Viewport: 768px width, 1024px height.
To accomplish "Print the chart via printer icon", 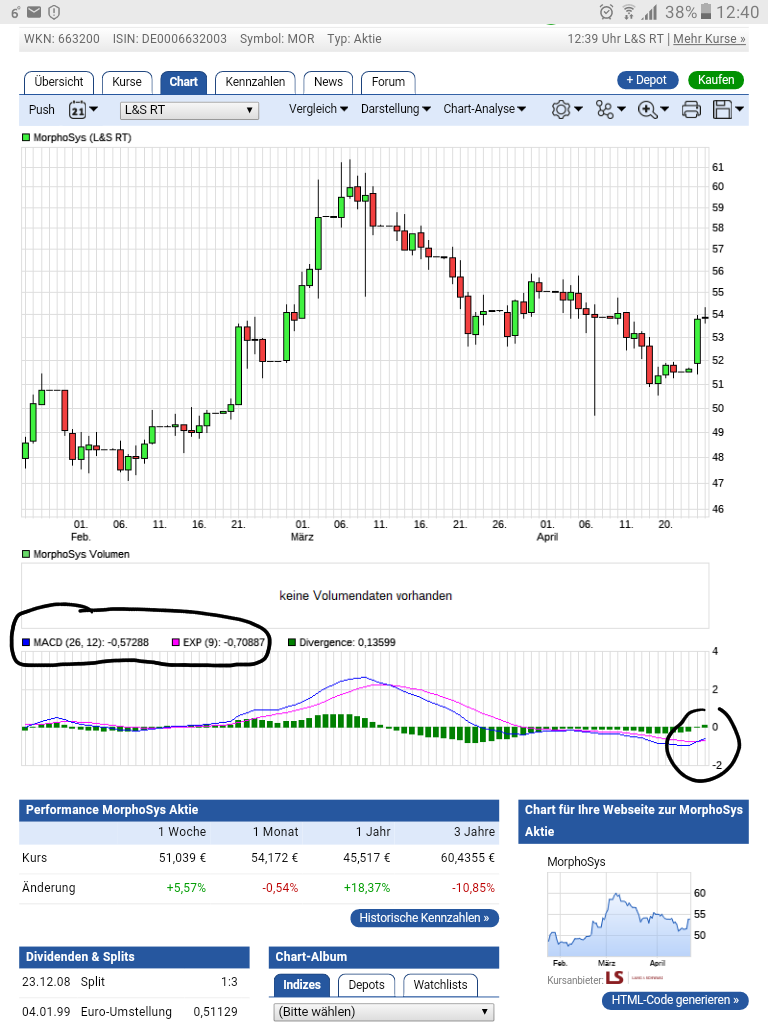I will [x=691, y=110].
